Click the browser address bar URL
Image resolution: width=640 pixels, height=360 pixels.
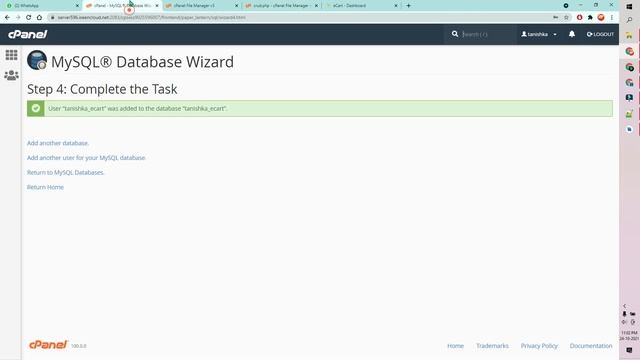point(151,18)
